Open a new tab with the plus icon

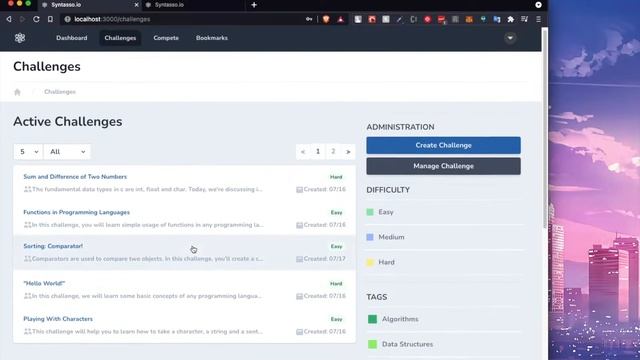coord(254,5)
